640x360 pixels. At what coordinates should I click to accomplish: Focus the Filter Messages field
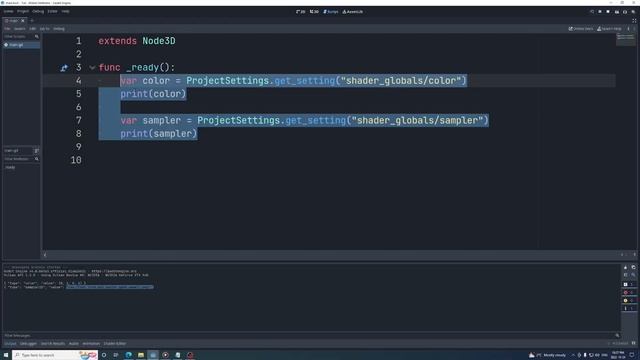click(x=311, y=336)
